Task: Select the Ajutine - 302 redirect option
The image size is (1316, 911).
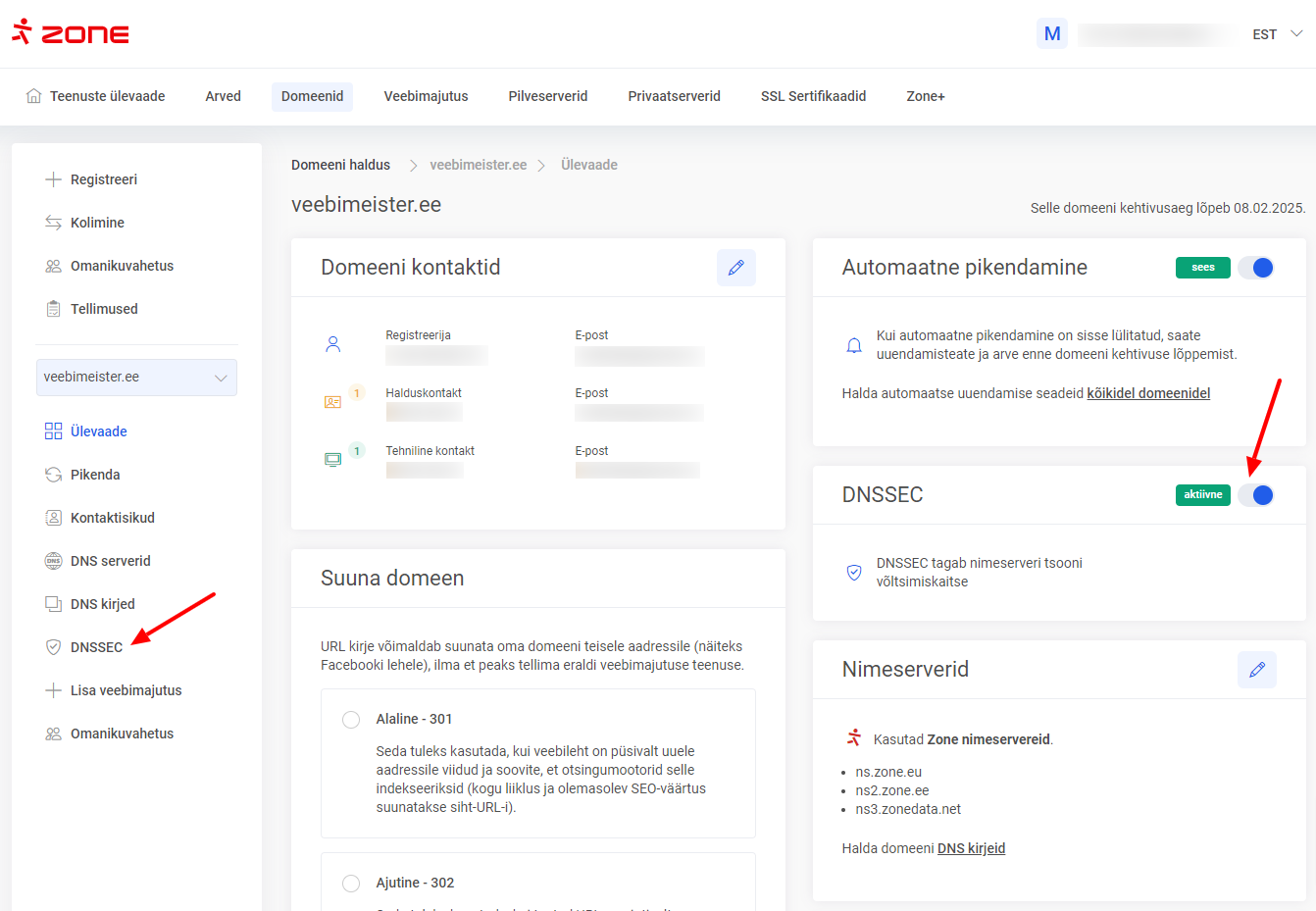Action: coord(351,884)
